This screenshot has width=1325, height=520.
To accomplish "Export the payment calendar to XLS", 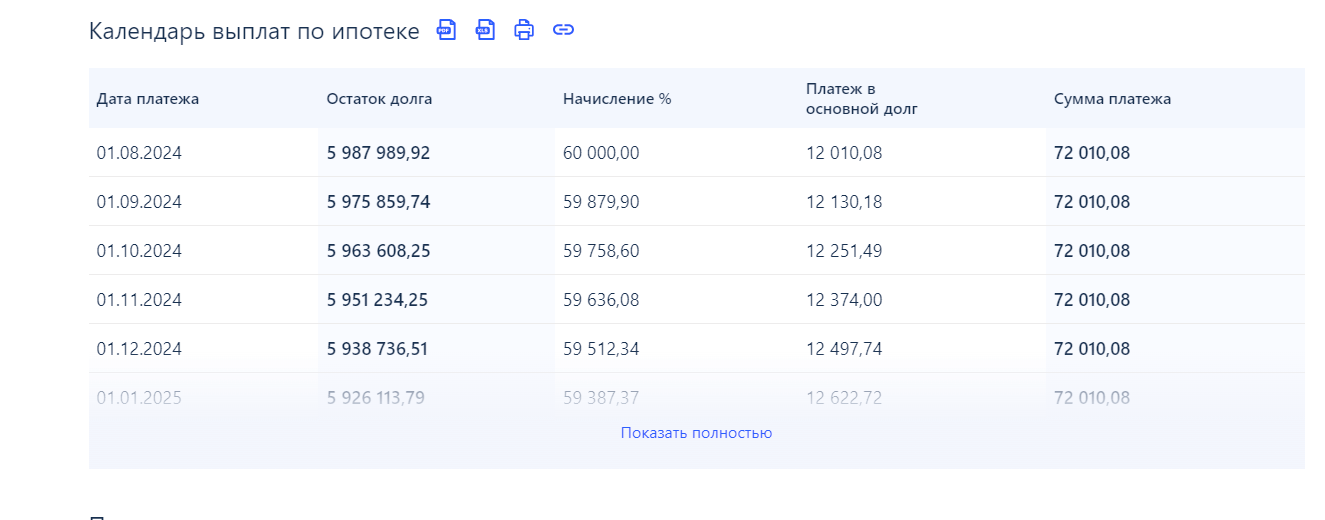I will pos(485,30).
